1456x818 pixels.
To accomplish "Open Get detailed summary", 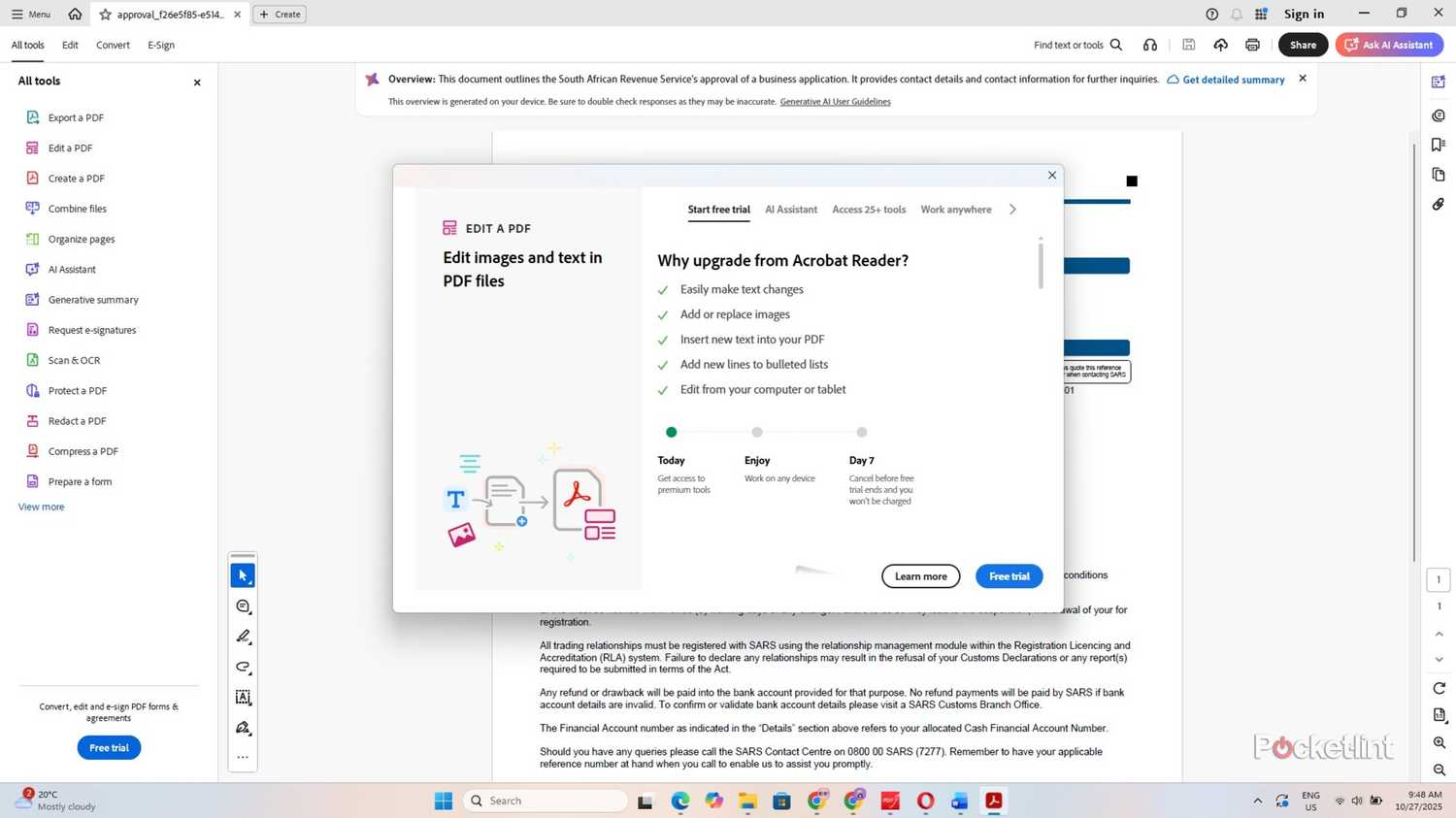I will pyautogui.click(x=1231, y=80).
